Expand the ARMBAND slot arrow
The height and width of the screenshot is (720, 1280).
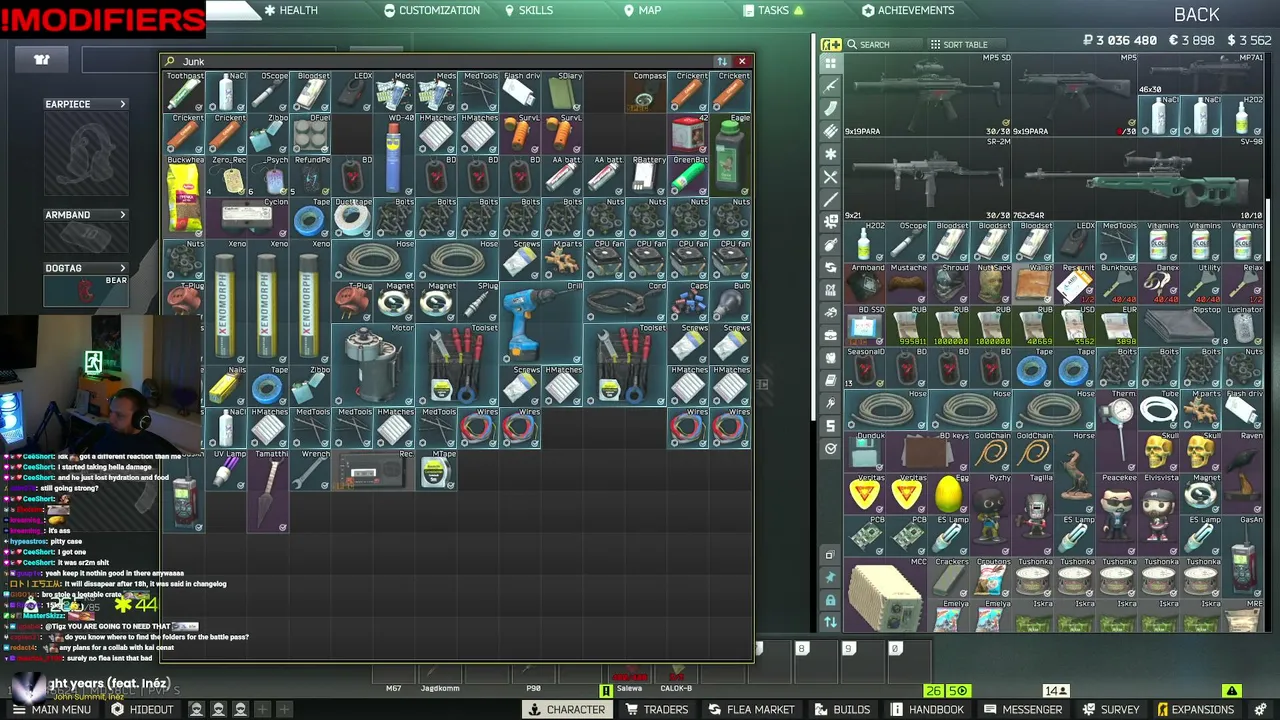[x=123, y=215]
